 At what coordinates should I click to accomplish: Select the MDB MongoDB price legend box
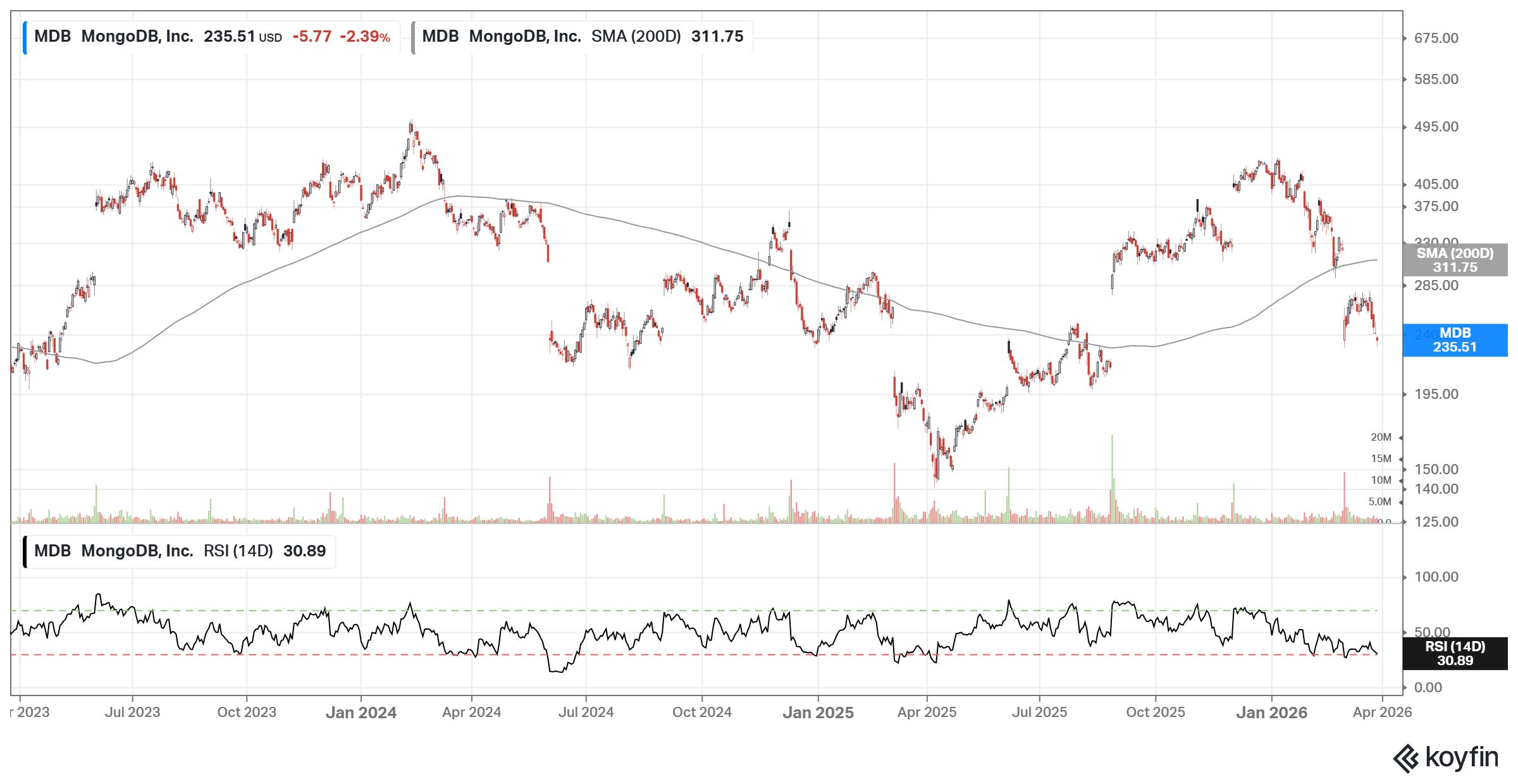click(x=212, y=37)
